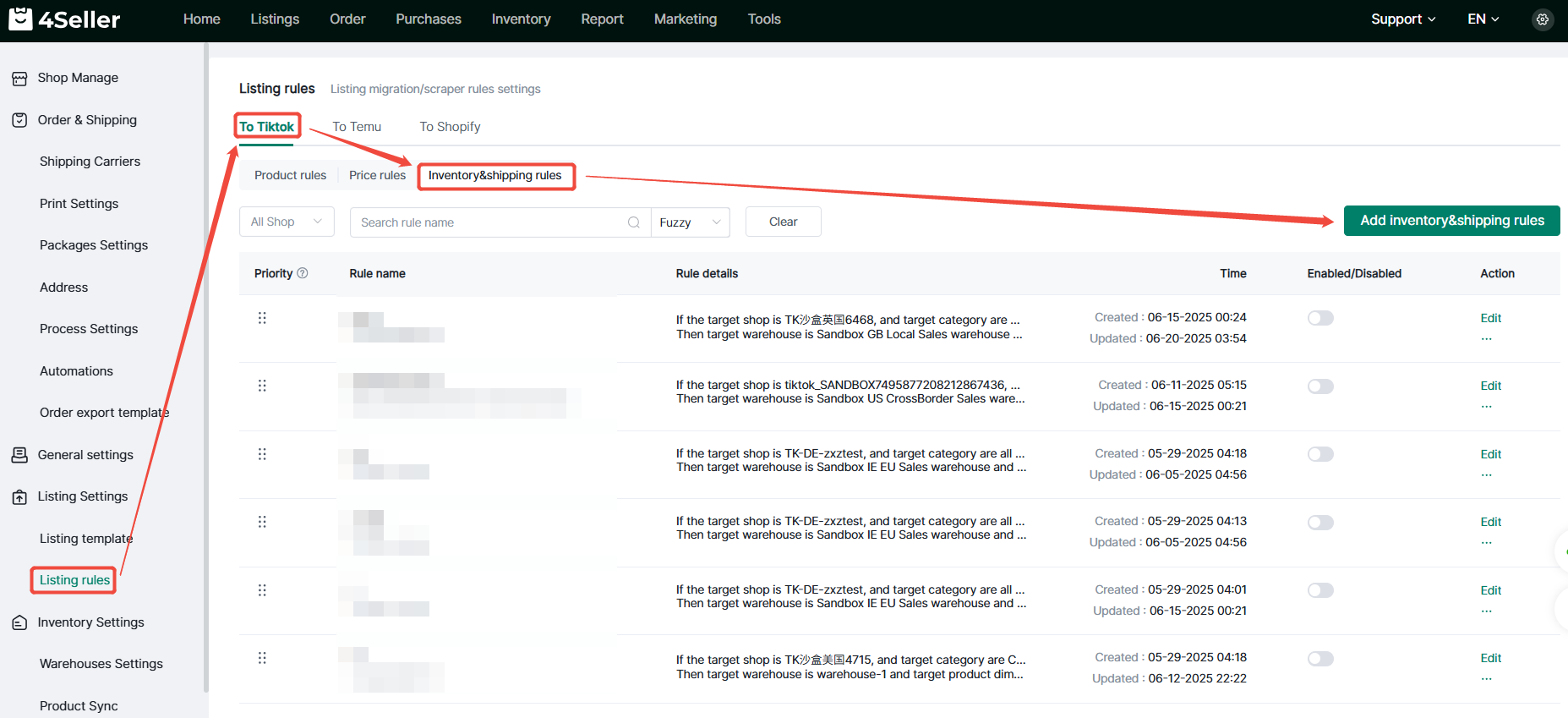
Task: Click the Inventory Settings sidebar icon
Action: point(19,622)
